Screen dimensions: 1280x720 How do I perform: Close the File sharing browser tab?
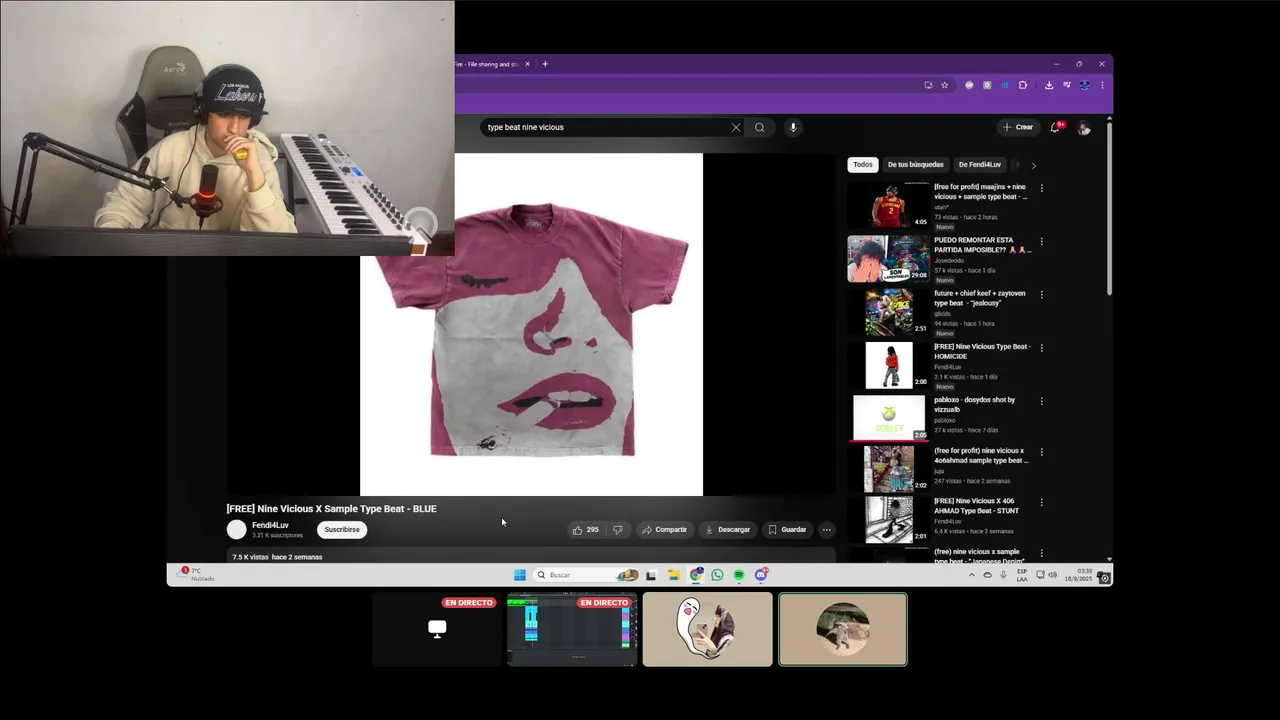tap(529, 64)
